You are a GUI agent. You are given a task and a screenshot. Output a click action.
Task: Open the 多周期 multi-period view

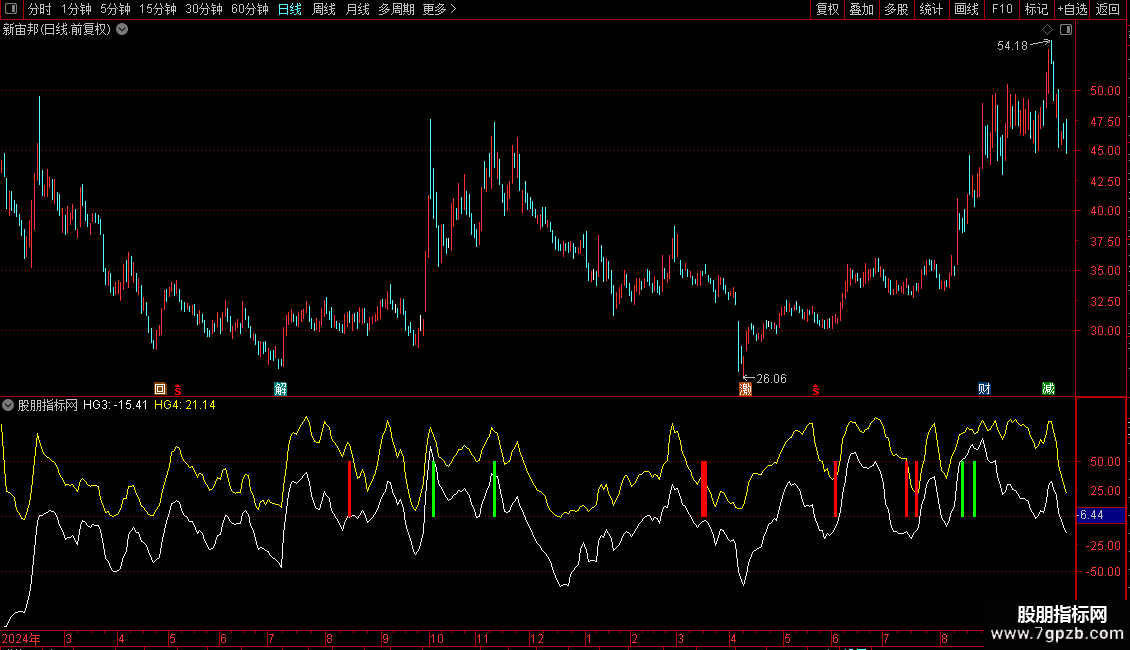pyautogui.click(x=396, y=9)
